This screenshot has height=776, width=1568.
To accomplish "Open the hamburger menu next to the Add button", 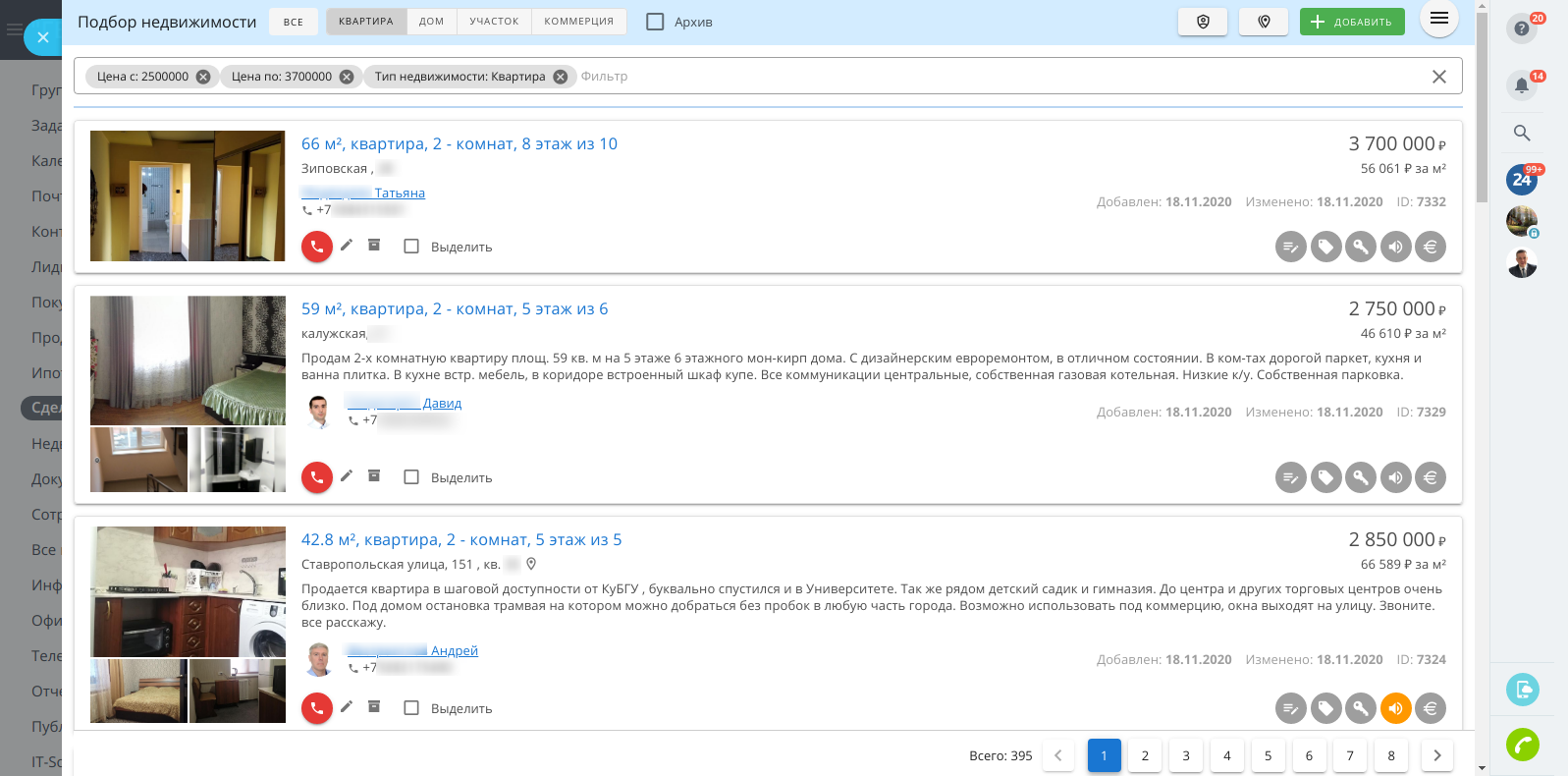I will click(1438, 18).
